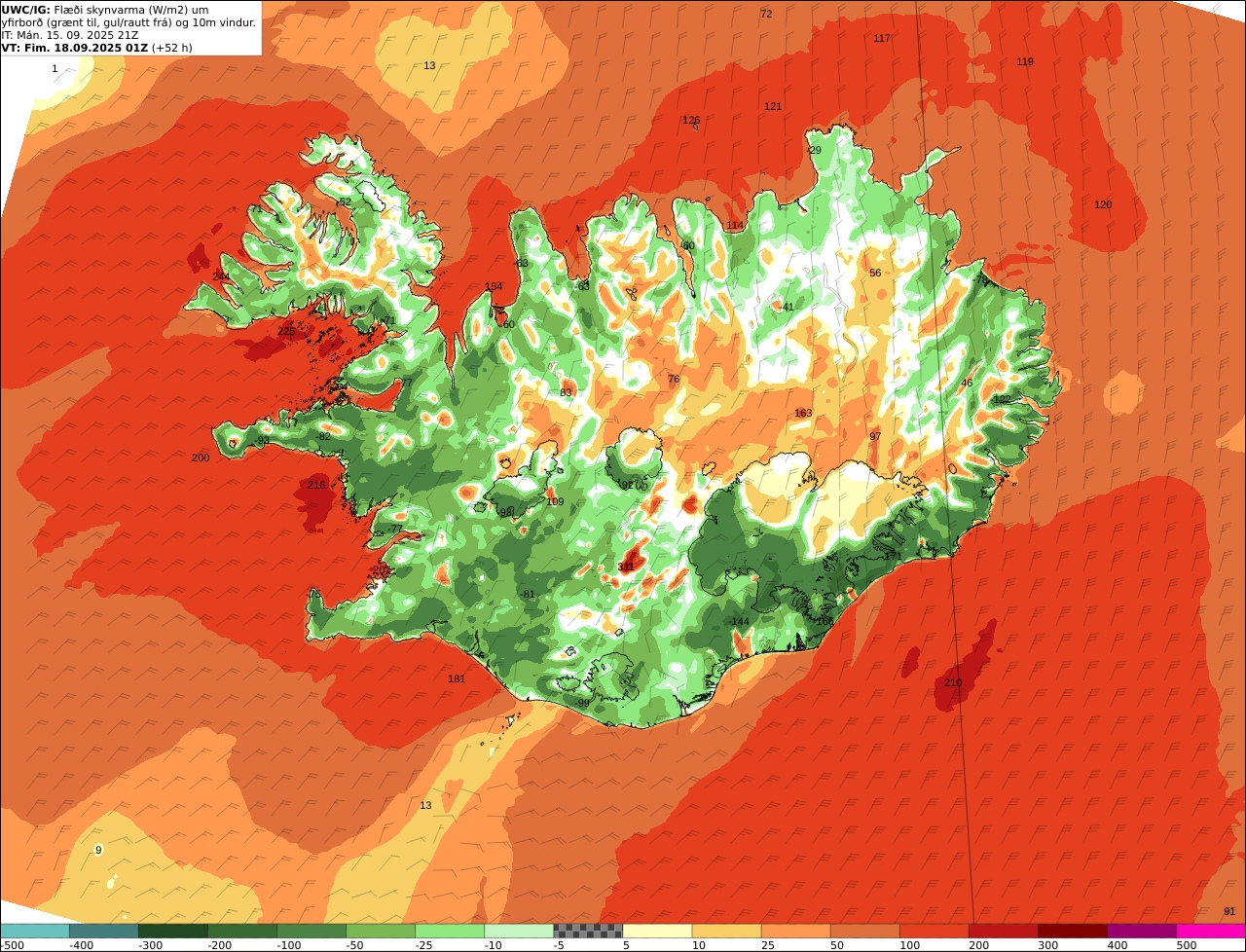Click the '76' value on the map
1246x952 pixels.
(x=674, y=380)
